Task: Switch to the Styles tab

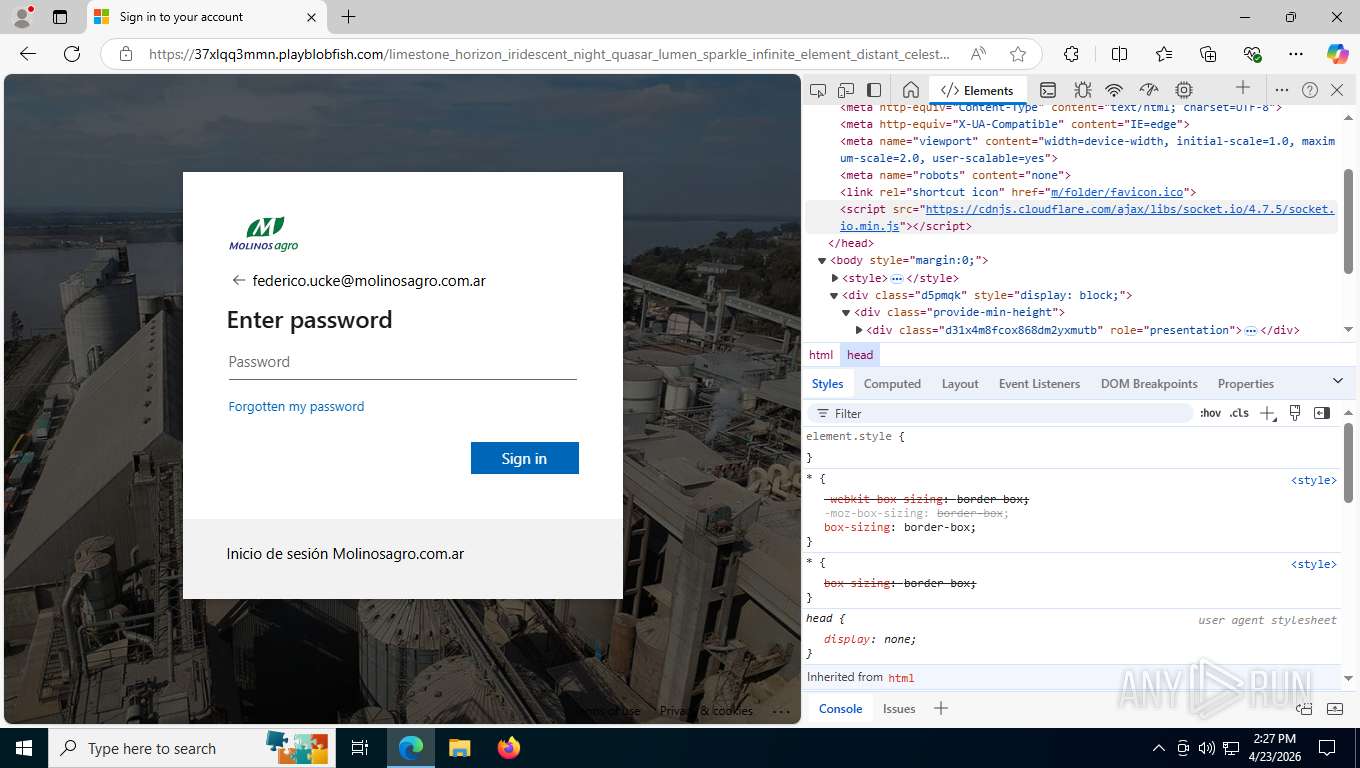Action: (x=827, y=384)
